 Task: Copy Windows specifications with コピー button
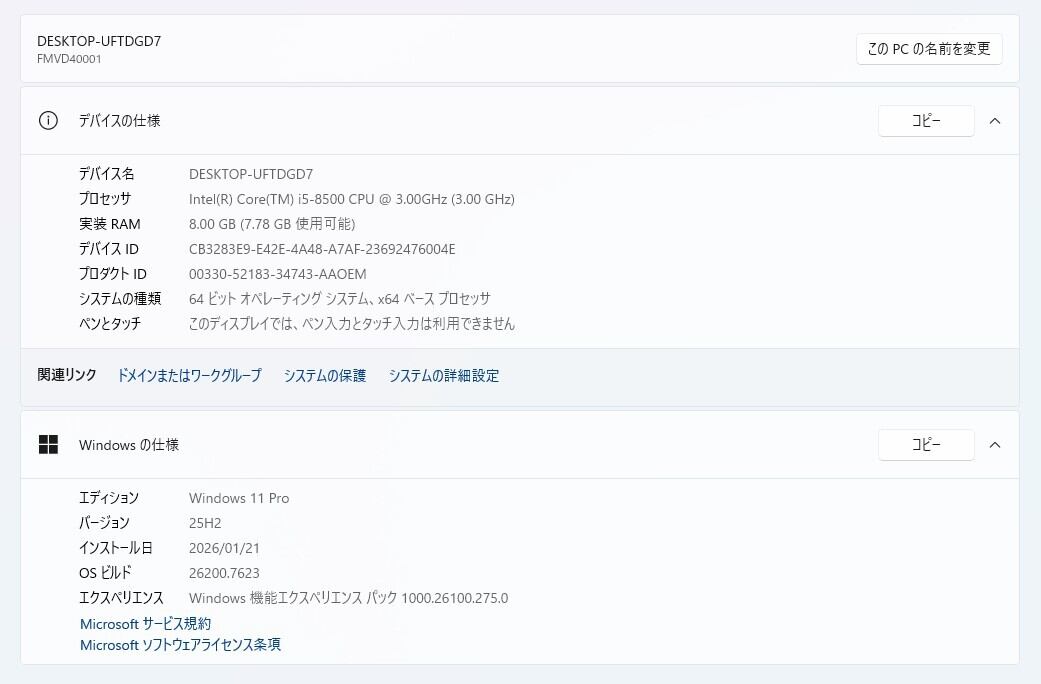pyautogui.click(x=926, y=444)
